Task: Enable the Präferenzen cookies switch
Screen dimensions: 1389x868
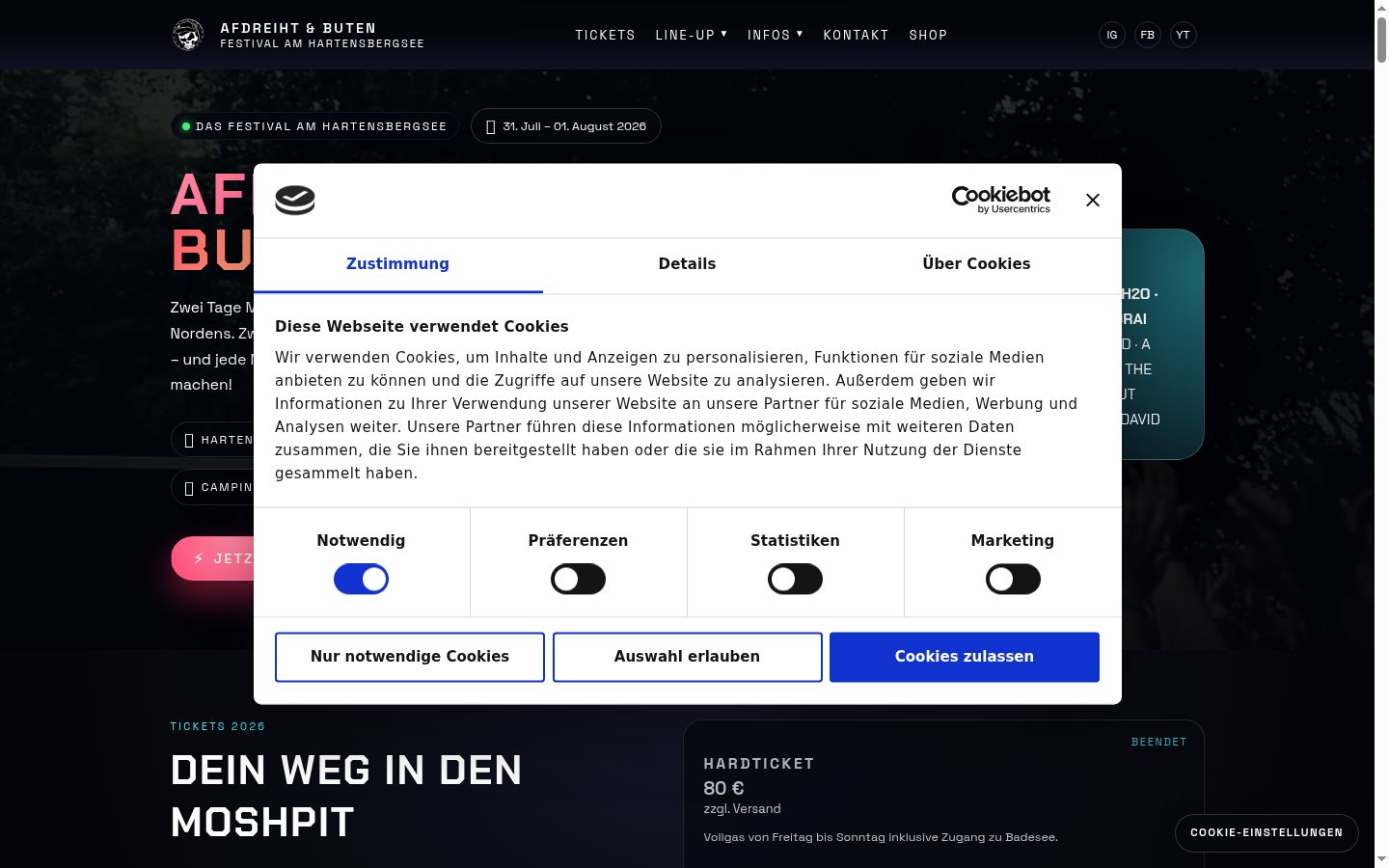Action: click(x=578, y=580)
